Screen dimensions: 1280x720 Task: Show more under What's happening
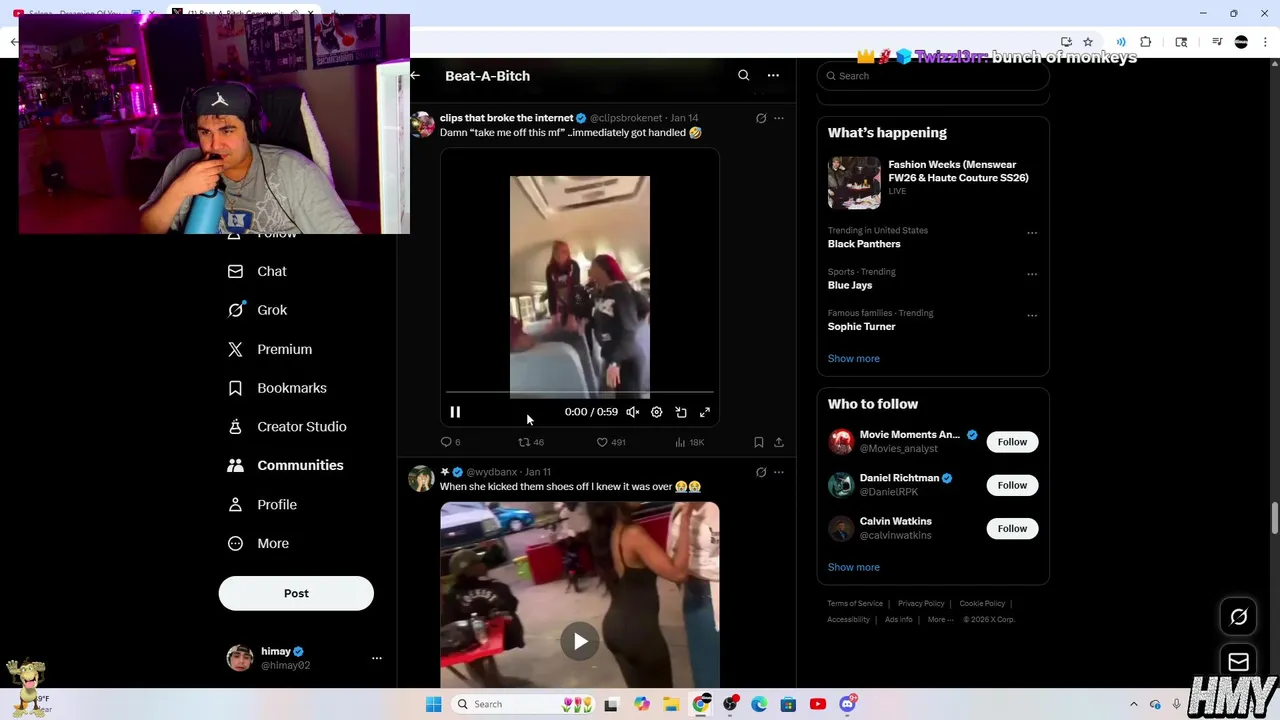click(854, 358)
